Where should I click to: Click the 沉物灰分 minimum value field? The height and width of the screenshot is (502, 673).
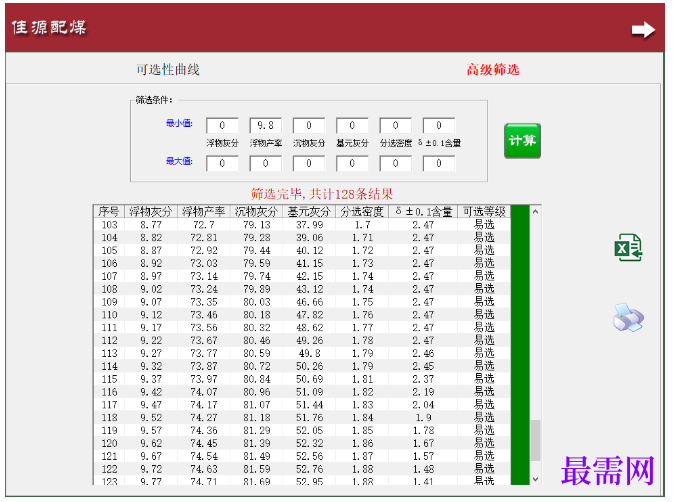(x=309, y=126)
